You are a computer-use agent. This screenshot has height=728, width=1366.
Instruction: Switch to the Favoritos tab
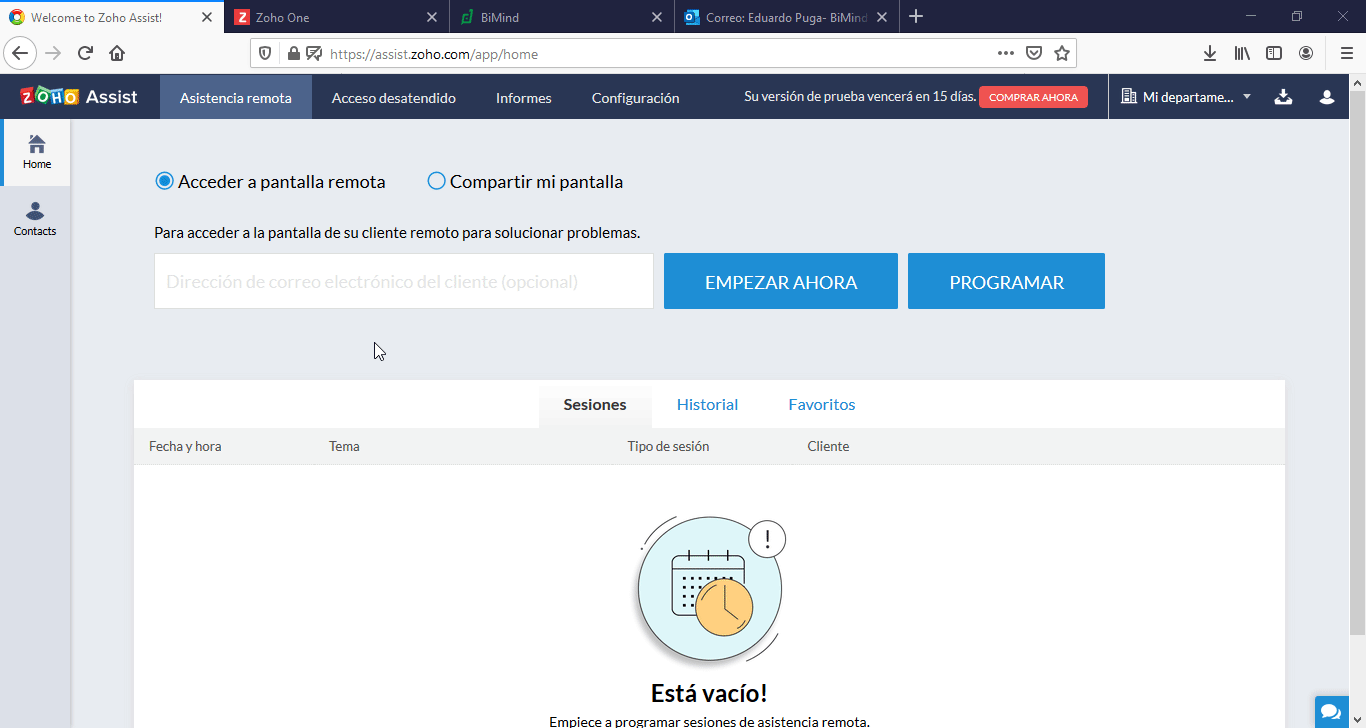(822, 405)
